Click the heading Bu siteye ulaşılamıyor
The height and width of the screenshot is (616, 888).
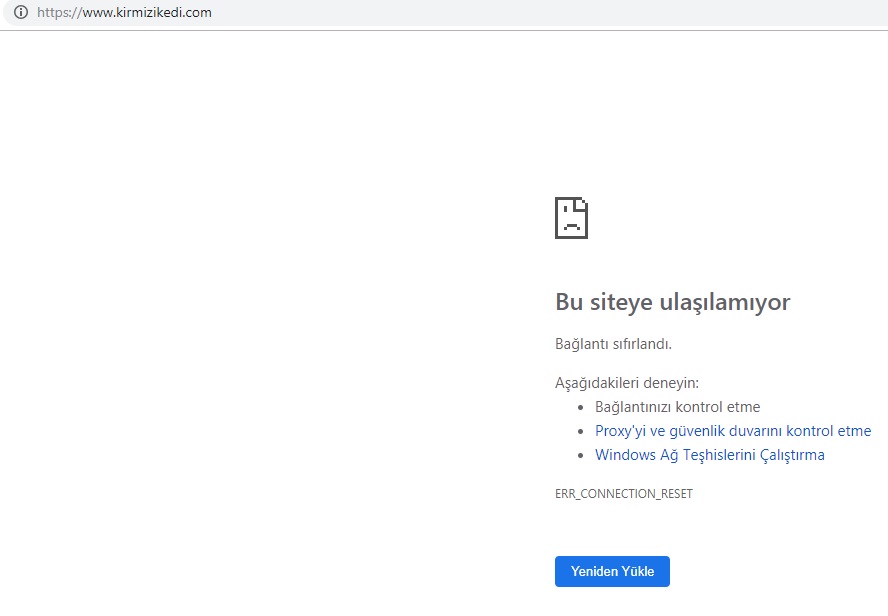(672, 302)
